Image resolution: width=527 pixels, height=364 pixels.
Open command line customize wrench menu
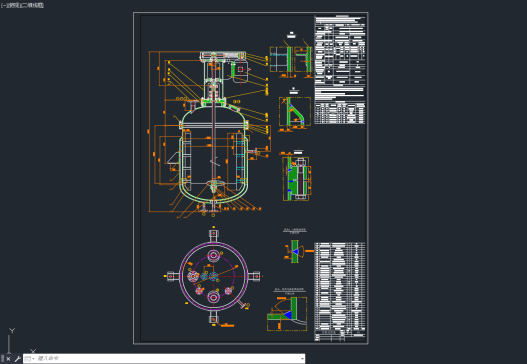[x=17, y=359]
